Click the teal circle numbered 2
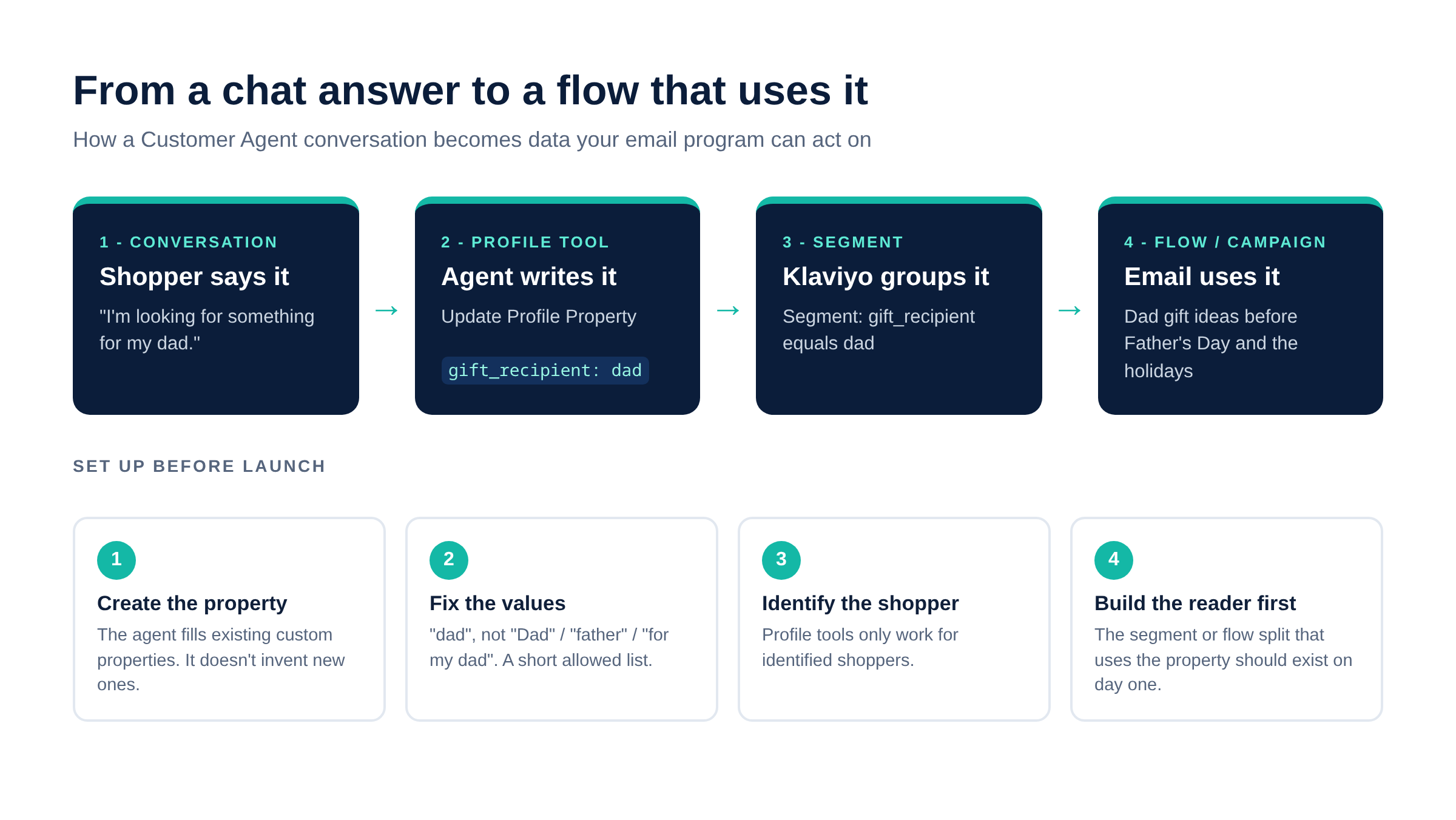The width and height of the screenshot is (1456, 820). coord(449,560)
